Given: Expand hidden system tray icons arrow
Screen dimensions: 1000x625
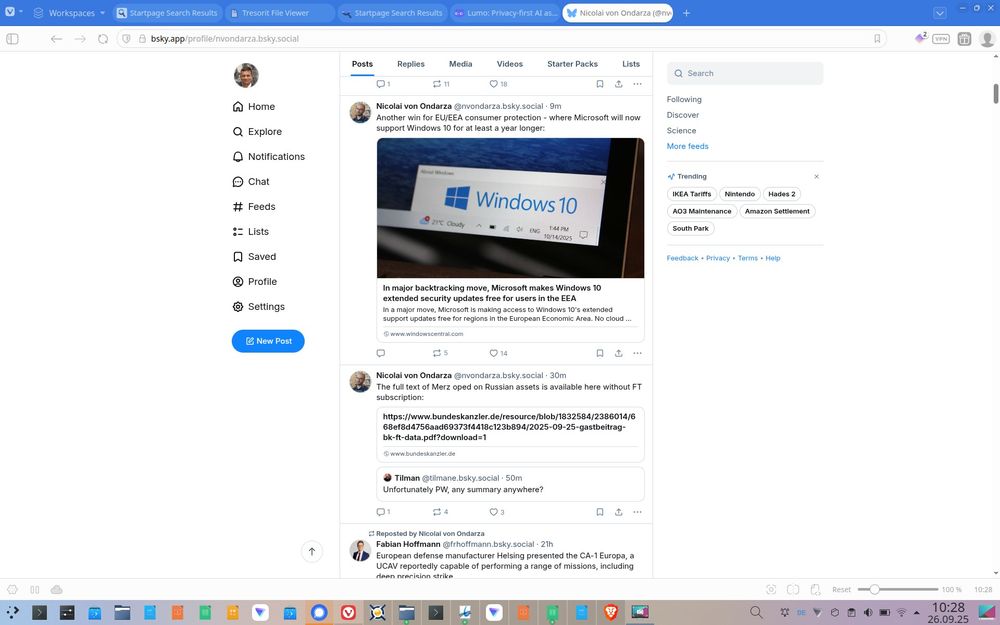Looking at the screenshot, I should [917, 612].
